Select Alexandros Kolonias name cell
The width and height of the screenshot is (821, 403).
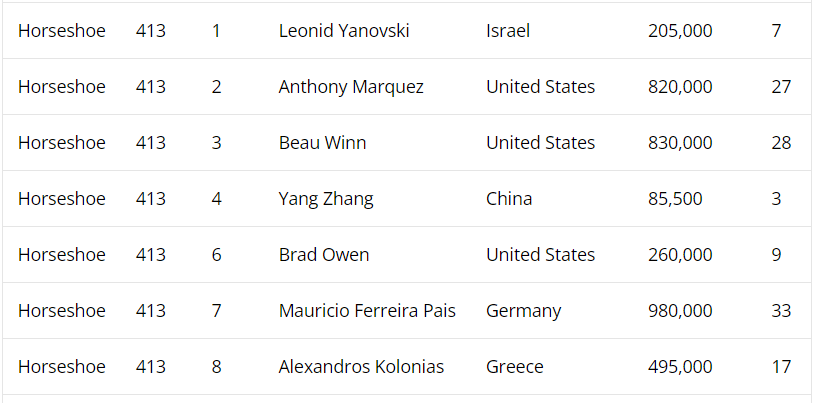tap(361, 367)
